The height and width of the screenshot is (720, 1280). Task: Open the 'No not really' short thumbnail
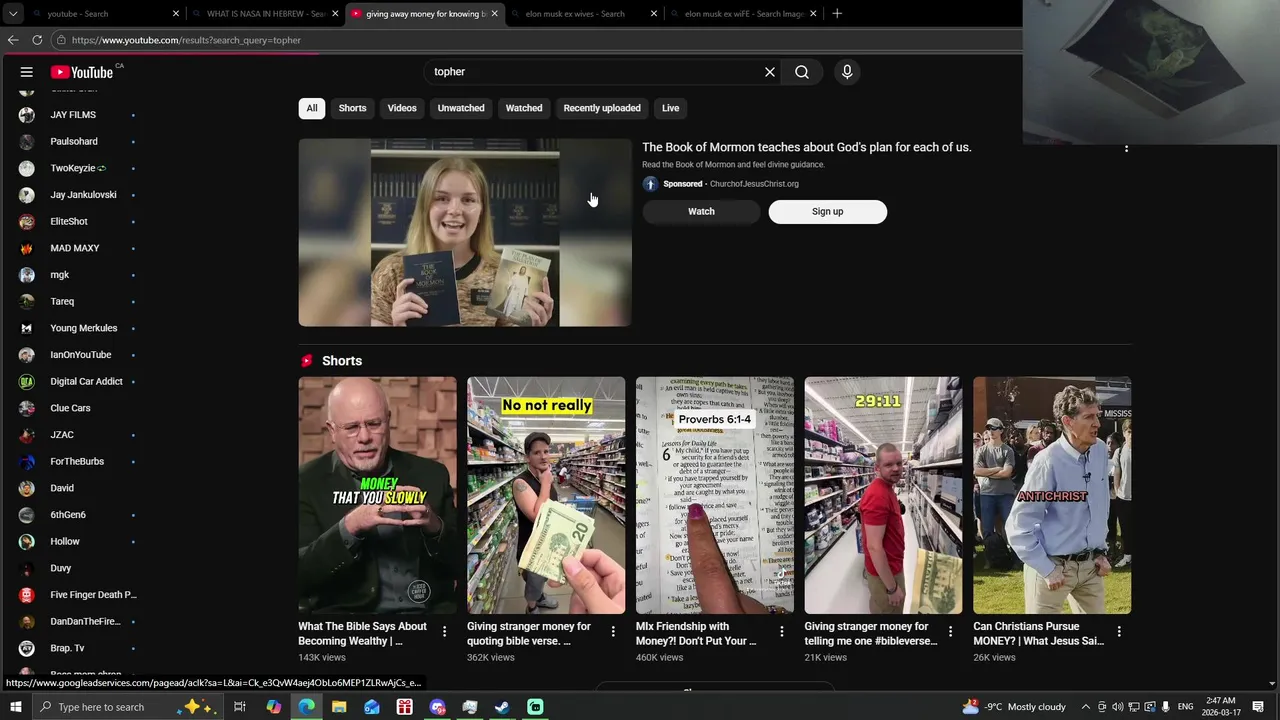(x=546, y=495)
